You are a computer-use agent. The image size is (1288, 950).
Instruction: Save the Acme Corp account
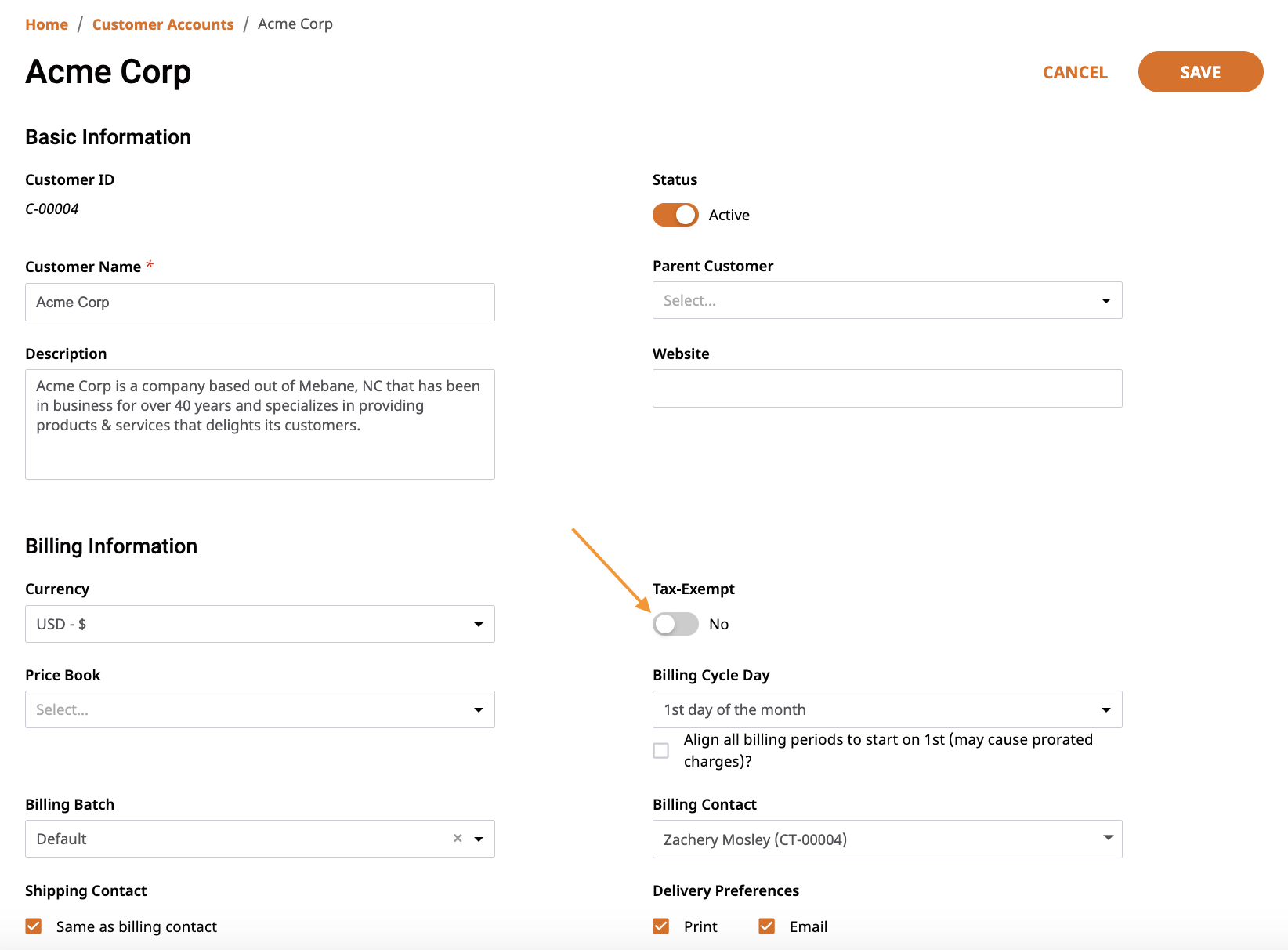click(1200, 72)
